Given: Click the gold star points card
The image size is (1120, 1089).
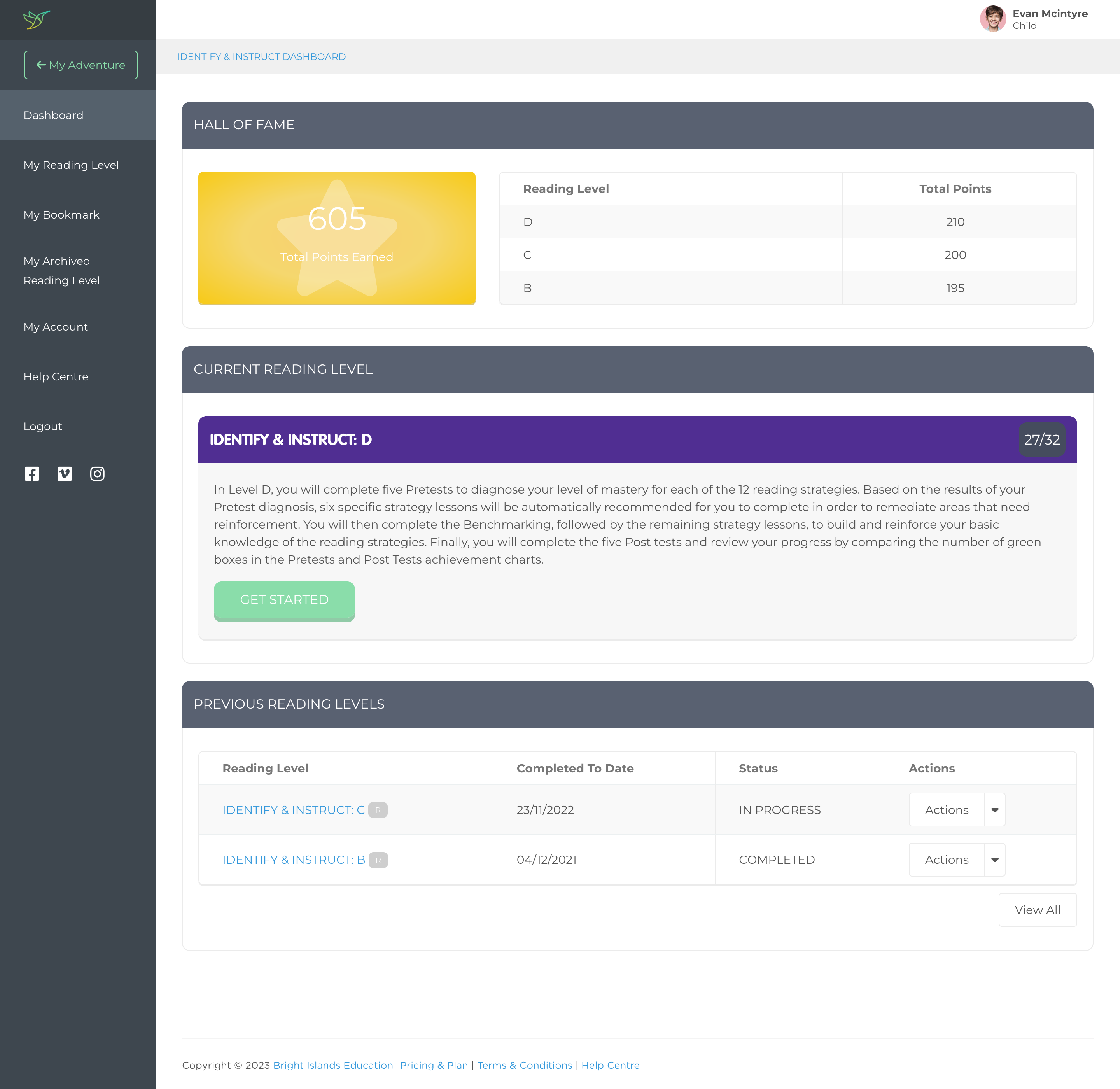Looking at the screenshot, I should (x=337, y=238).
